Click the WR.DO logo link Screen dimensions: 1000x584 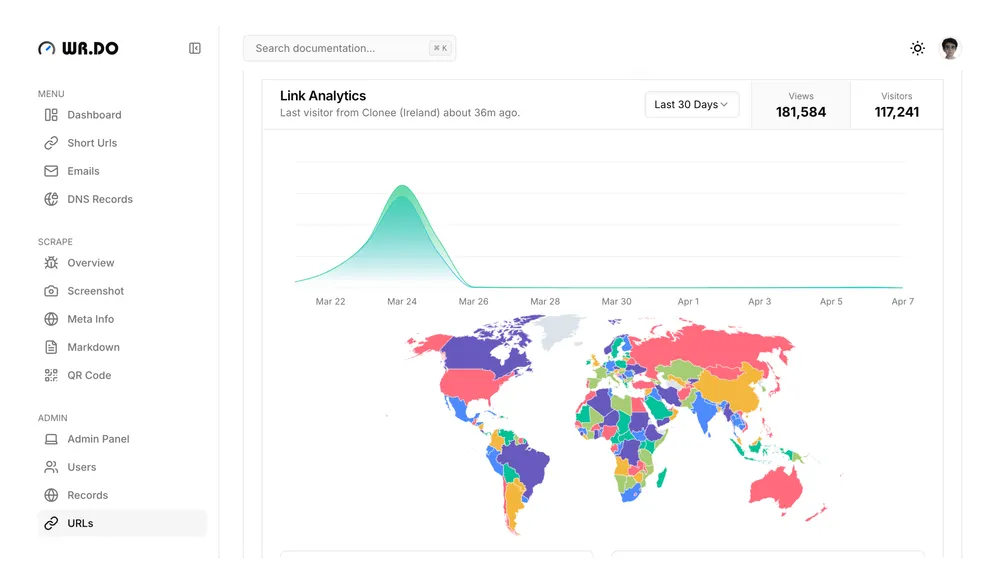pyautogui.click(x=78, y=48)
